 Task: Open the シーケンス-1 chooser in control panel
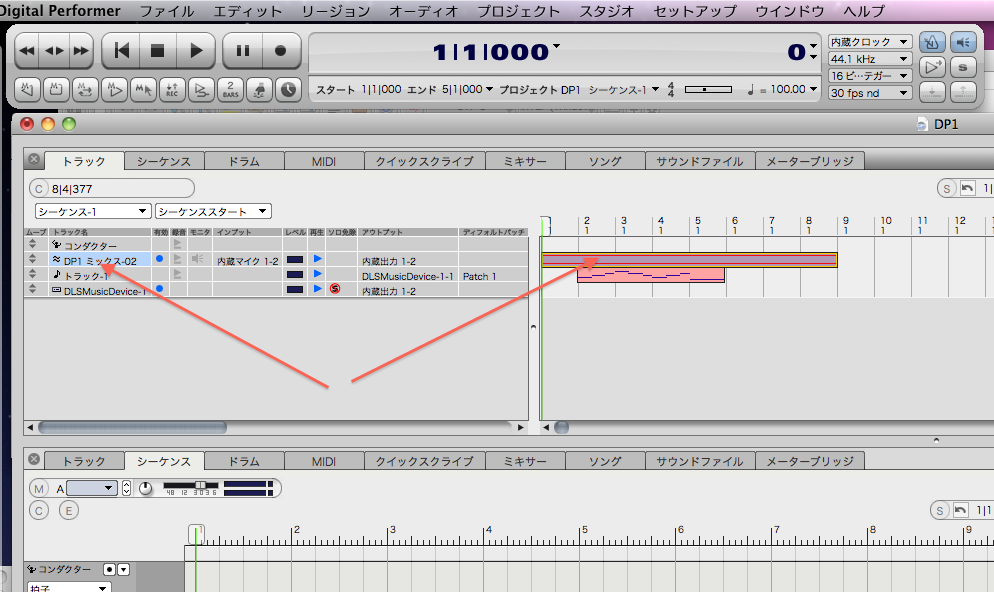624,90
